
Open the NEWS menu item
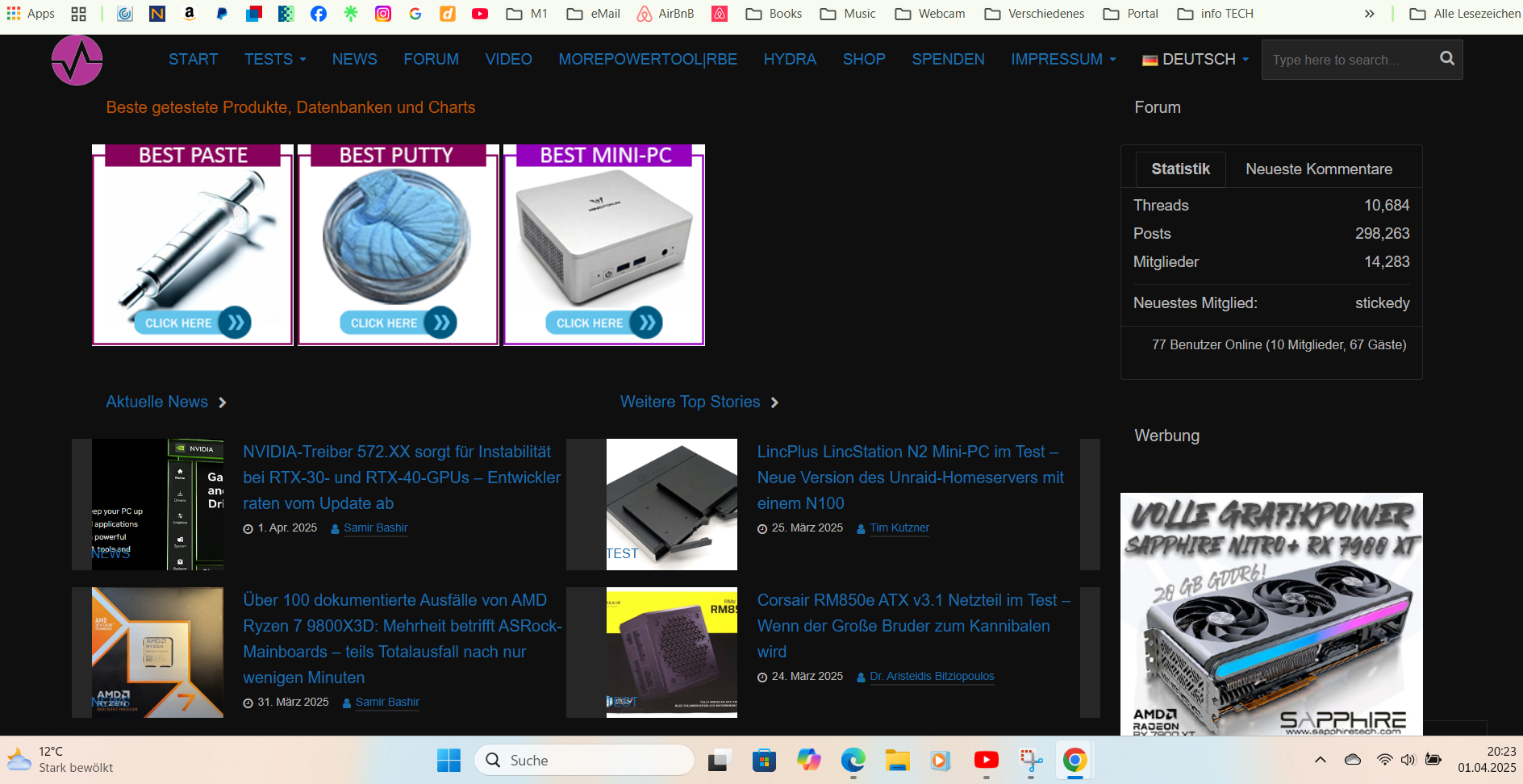click(x=355, y=59)
